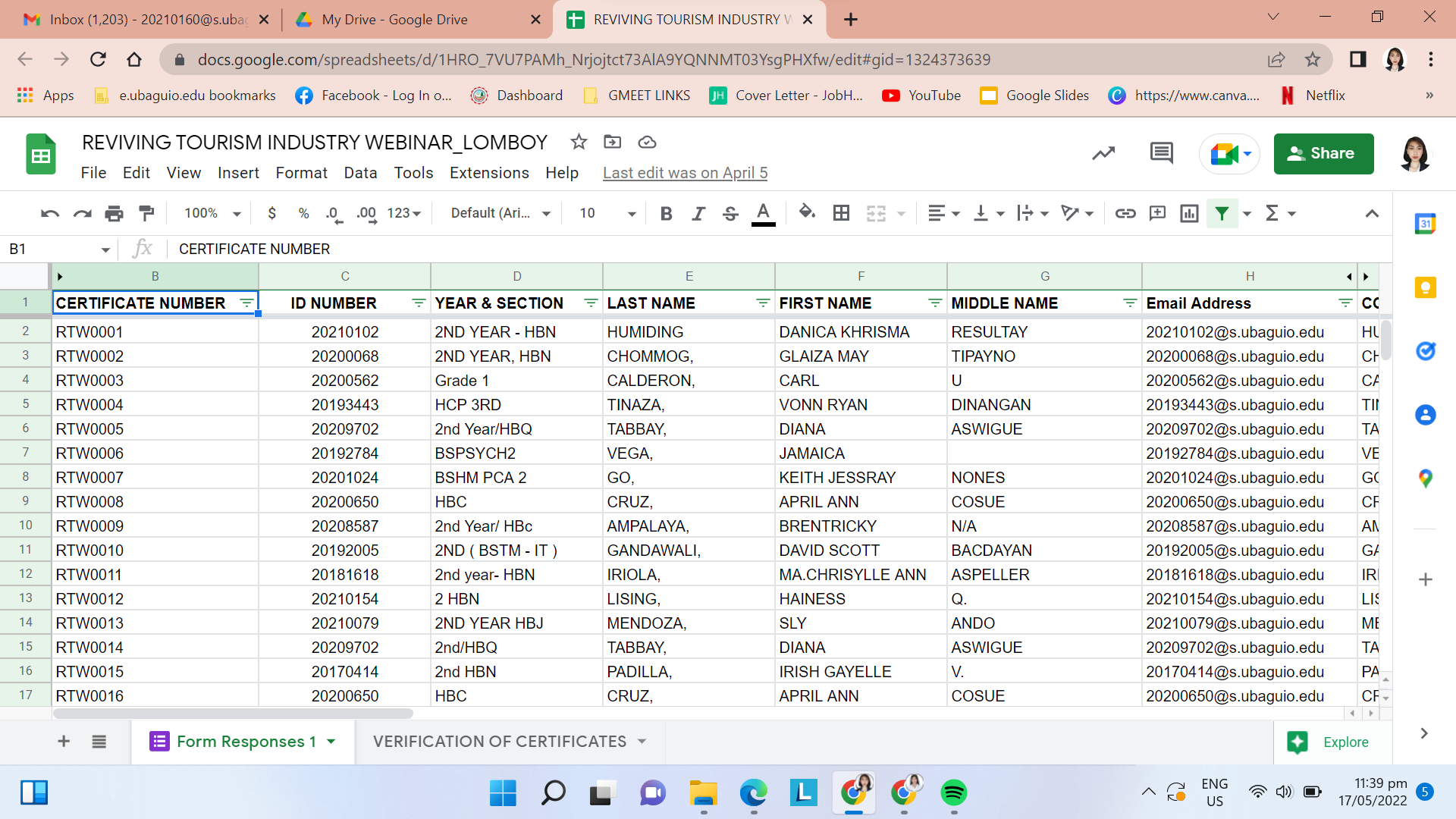Screen dimensions: 1456x819
Task: Open Google Keep in the side panel
Action: [1425, 287]
